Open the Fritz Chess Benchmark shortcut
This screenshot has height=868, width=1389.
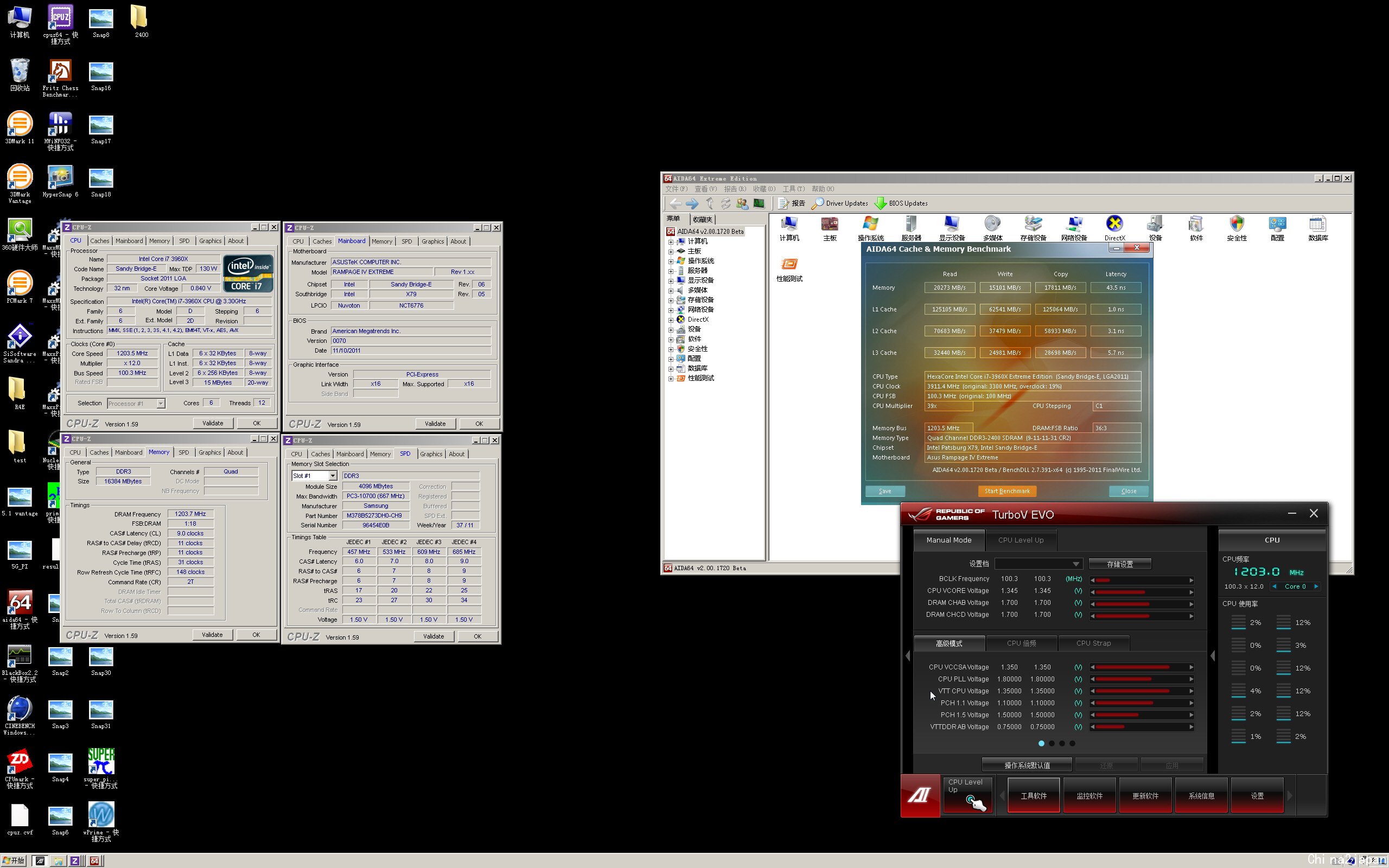click(x=60, y=78)
